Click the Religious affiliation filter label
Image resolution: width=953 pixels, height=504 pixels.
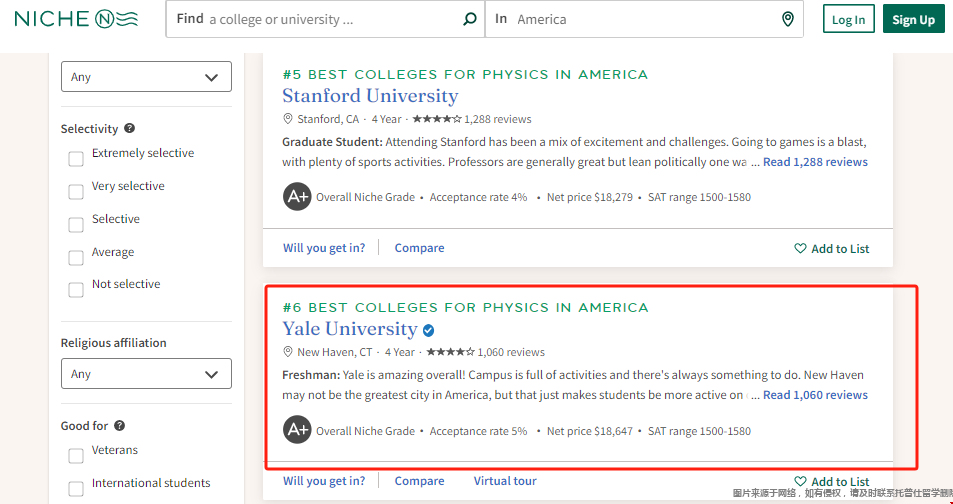coord(114,343)
